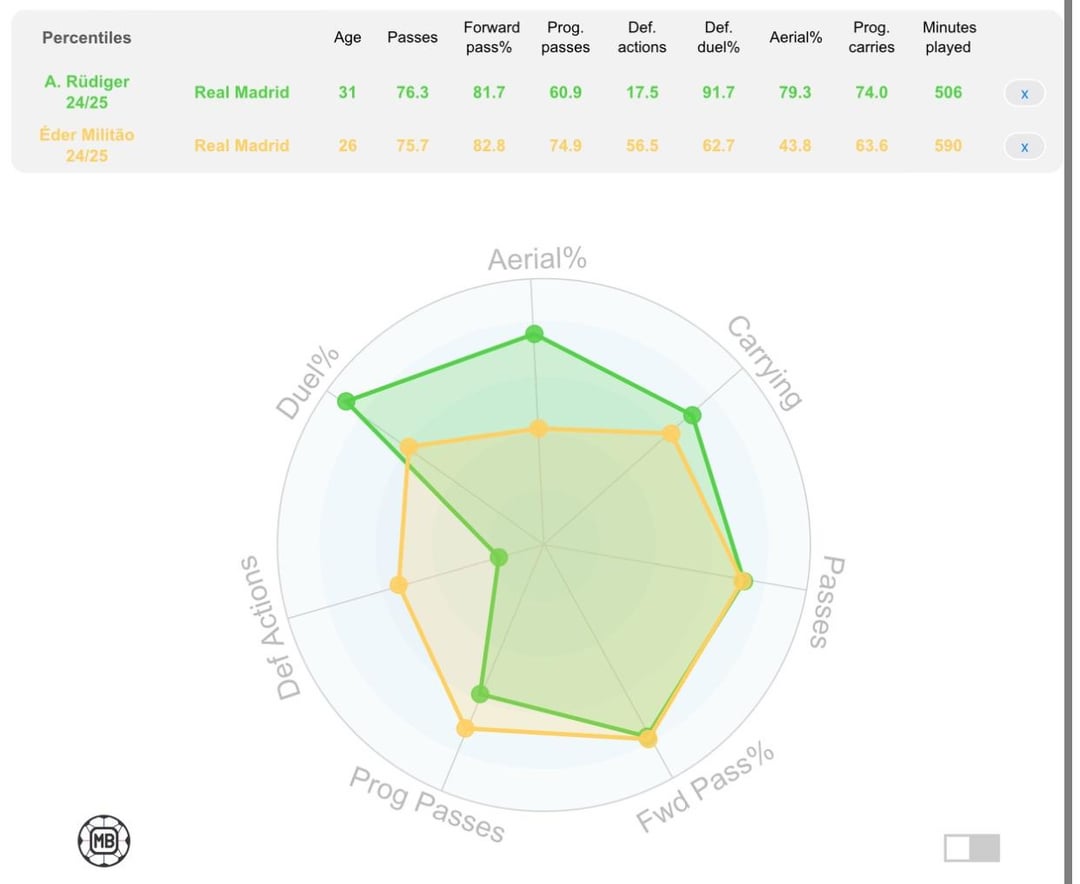Click the MB football logo icon
This screenshot has width=1080, height=884.
104,841
